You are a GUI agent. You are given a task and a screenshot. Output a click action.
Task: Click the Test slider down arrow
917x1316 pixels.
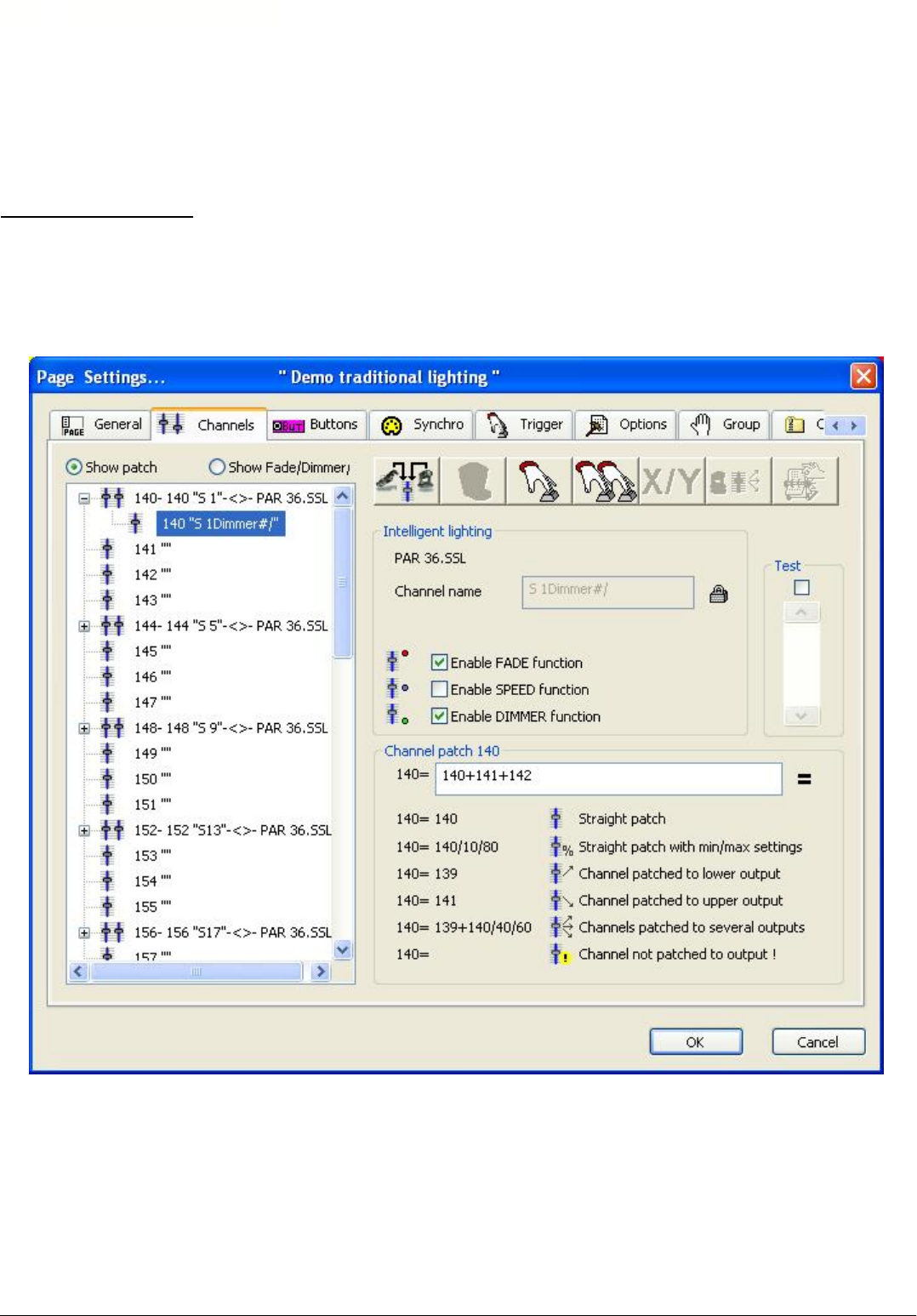click(x=801, y=716)
